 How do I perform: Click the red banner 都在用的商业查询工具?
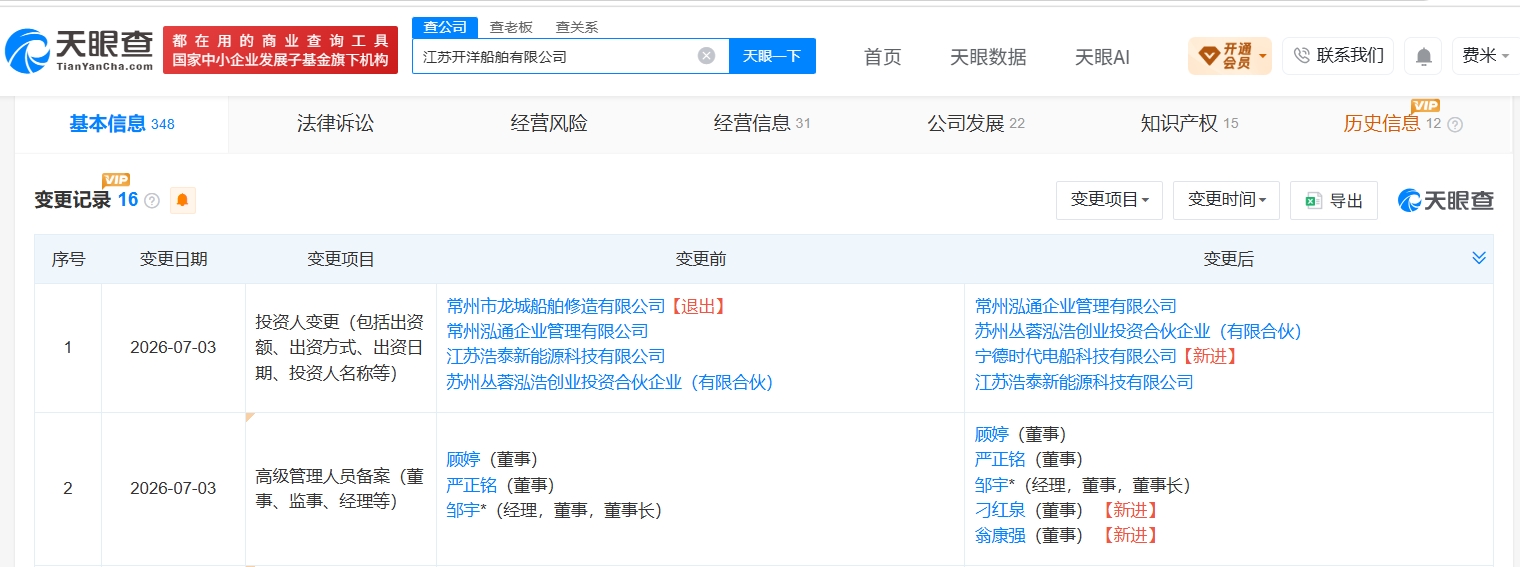pyautogui.click(x=280, y=50)
